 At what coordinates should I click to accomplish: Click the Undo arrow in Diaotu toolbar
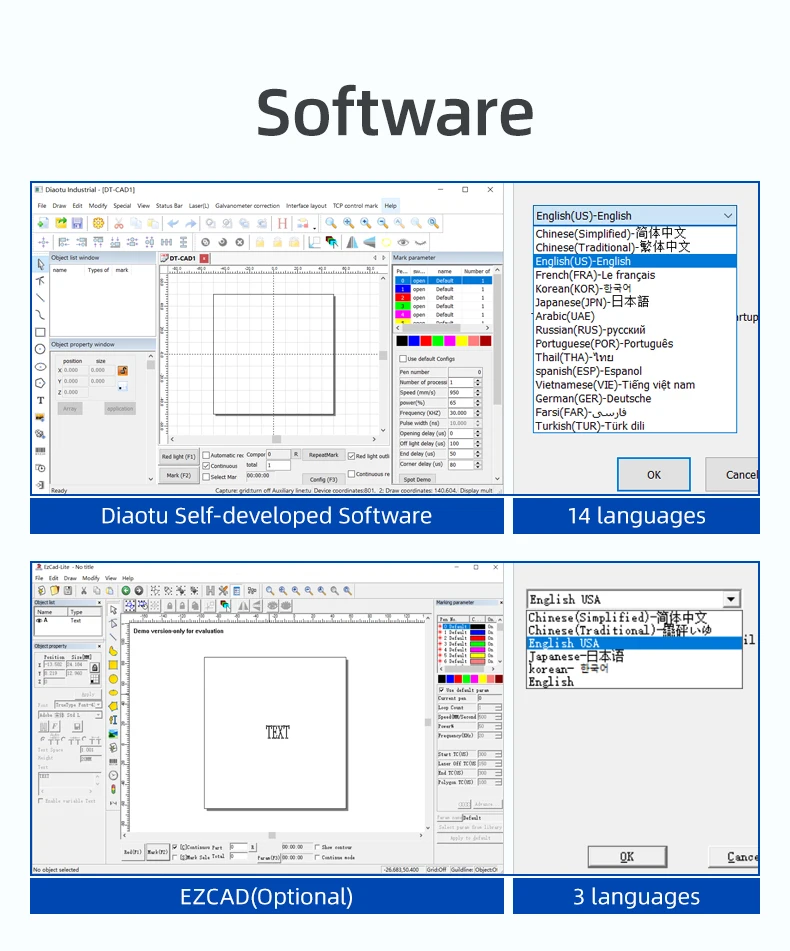tap(173, 223)
